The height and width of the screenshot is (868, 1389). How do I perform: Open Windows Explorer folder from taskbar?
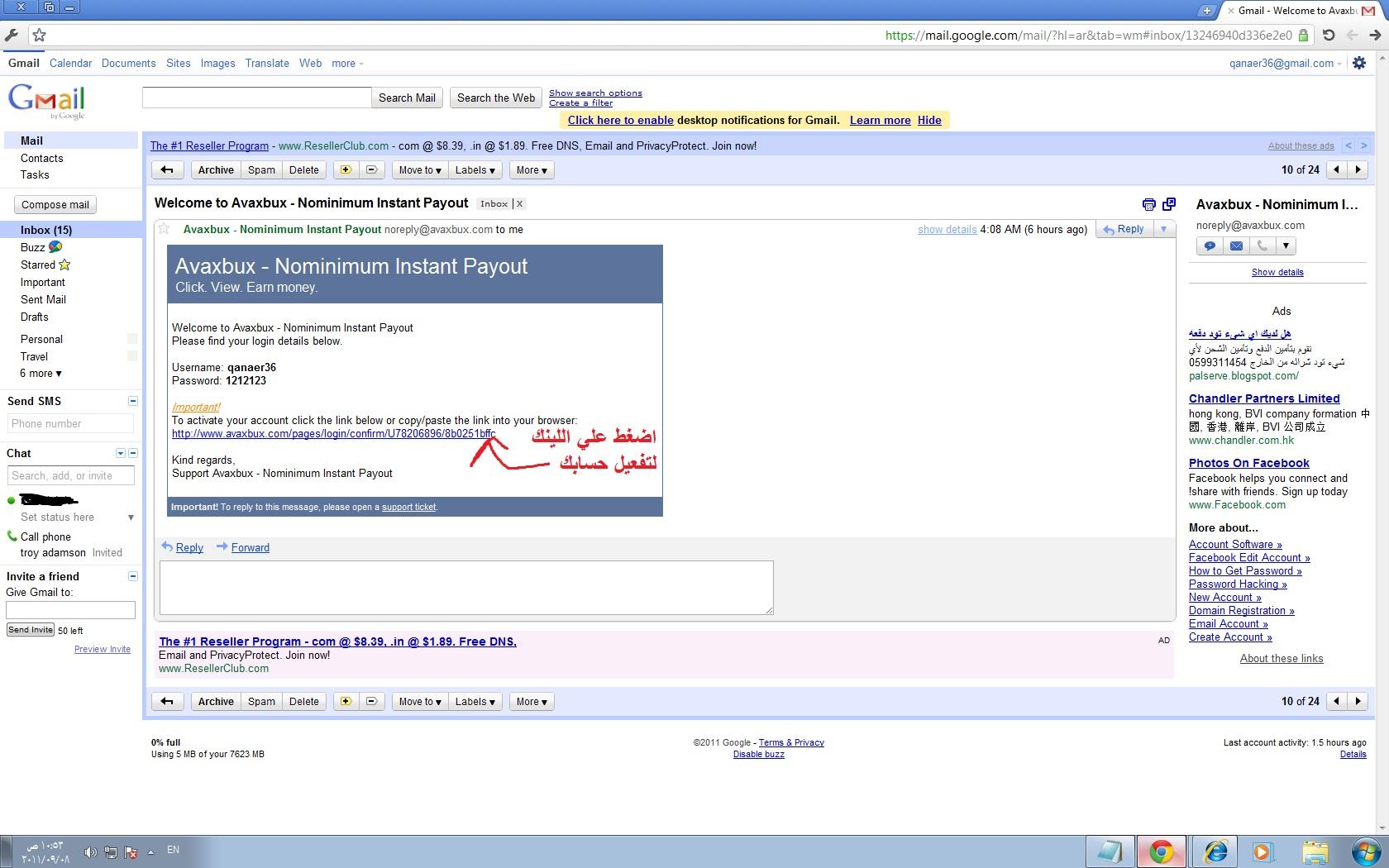(1315, 851)
